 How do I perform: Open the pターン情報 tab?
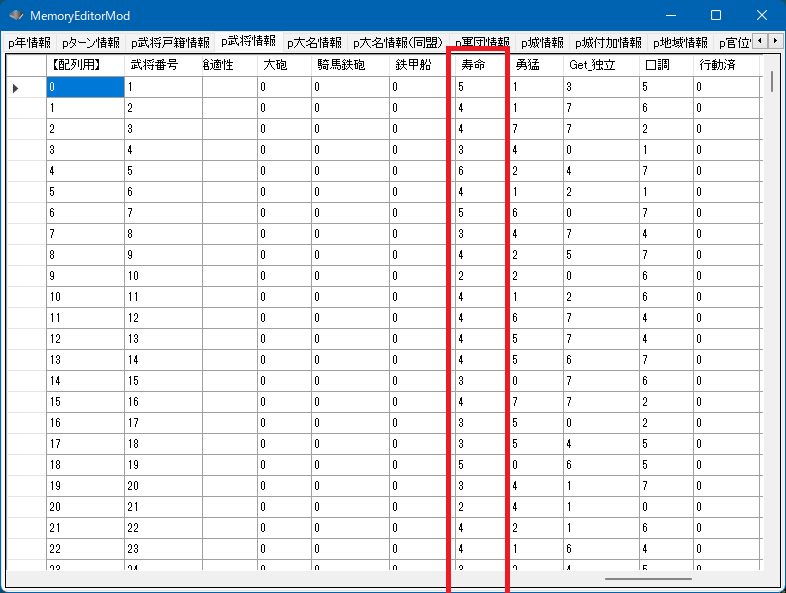click(91, 43)
